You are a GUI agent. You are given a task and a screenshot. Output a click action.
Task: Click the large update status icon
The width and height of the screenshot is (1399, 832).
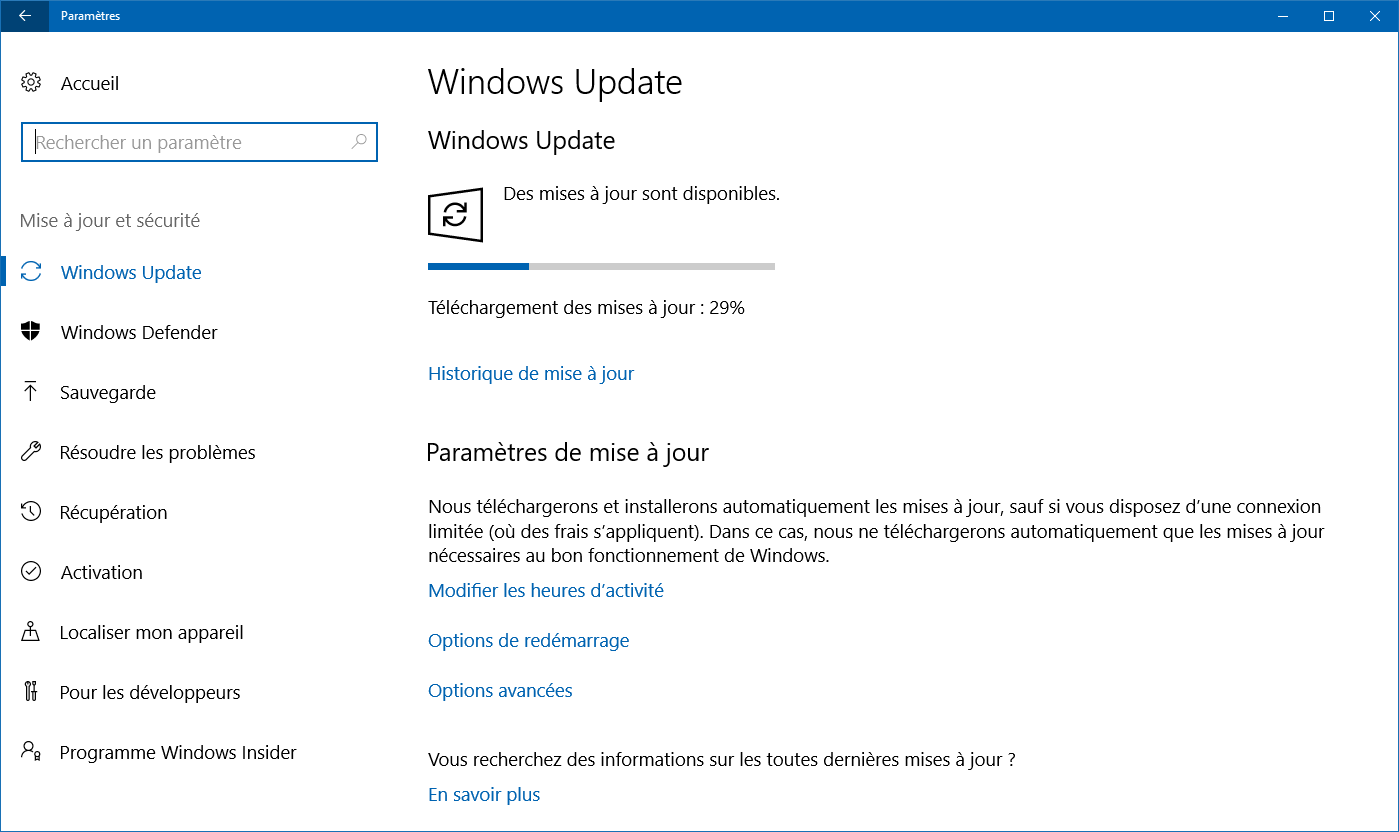[456, 214]
